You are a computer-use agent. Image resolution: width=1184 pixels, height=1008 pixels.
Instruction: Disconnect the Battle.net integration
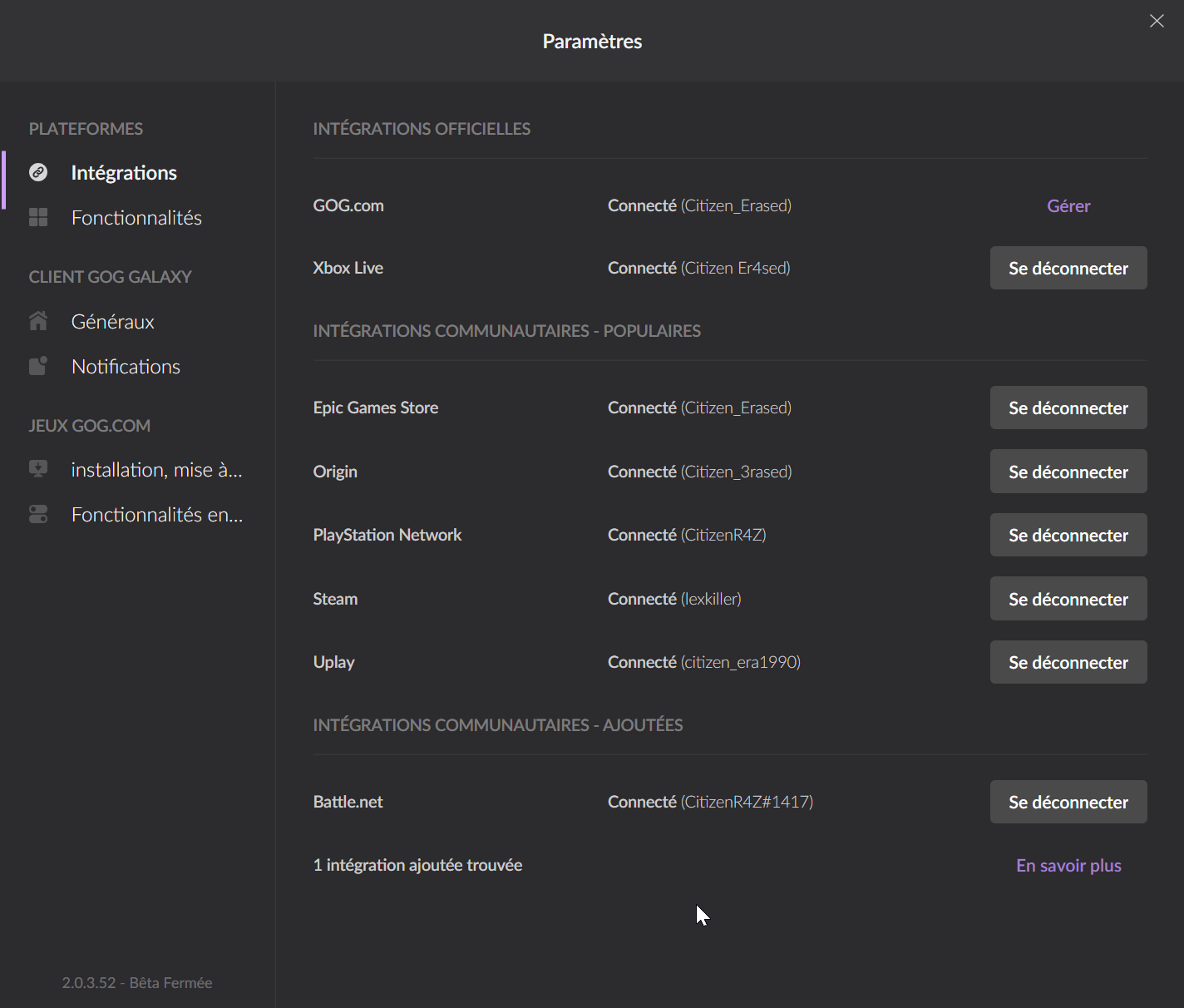(1068, 802)
